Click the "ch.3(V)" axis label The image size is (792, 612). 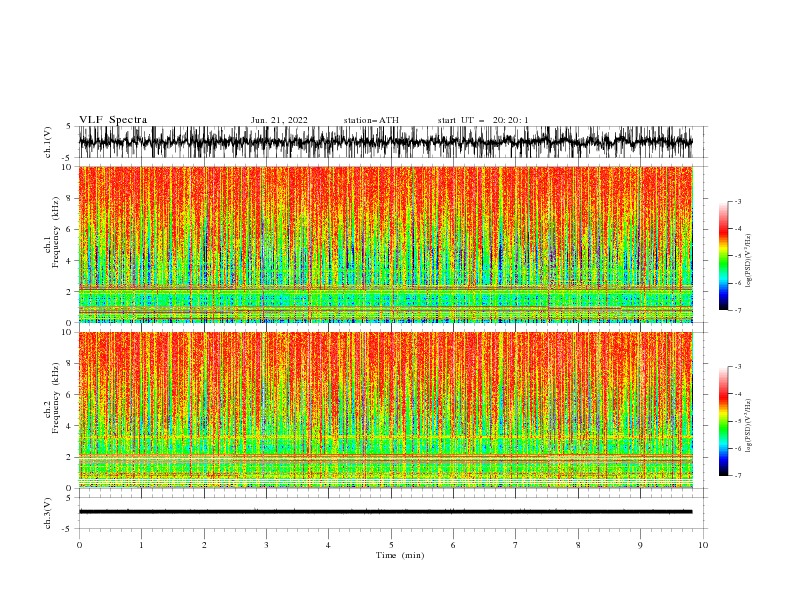(x=48, y=513)
